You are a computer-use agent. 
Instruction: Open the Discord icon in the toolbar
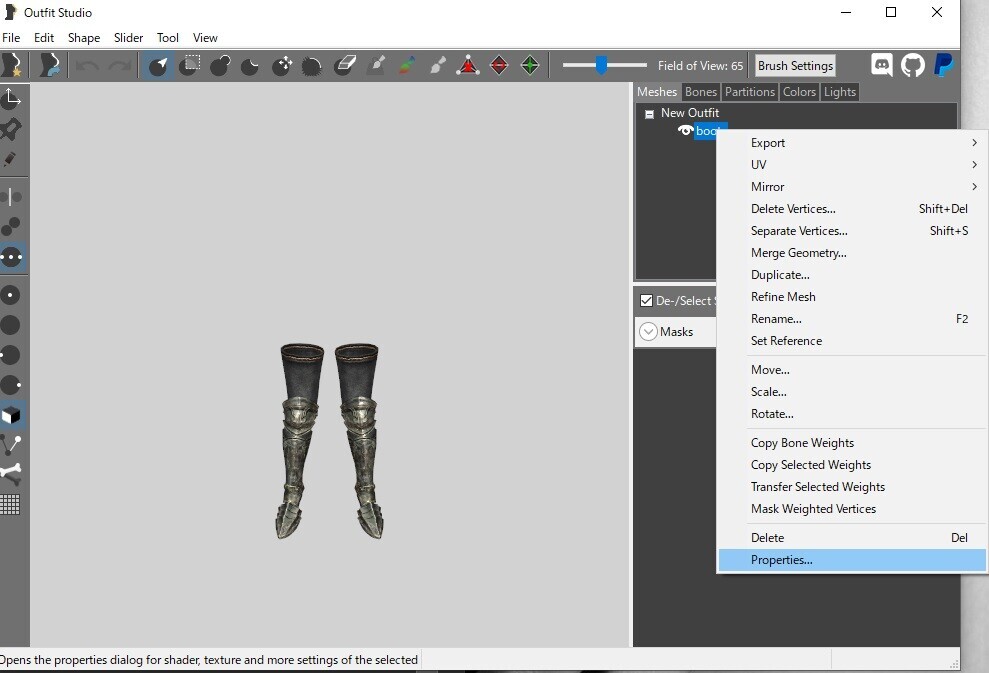[882, 65]
